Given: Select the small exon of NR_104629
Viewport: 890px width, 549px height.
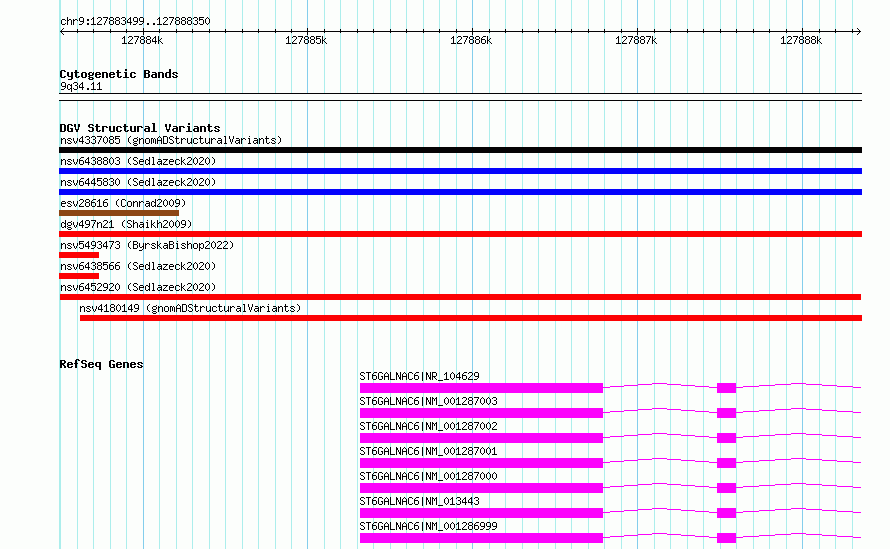Looking at the screenshot, I should 727,388.
